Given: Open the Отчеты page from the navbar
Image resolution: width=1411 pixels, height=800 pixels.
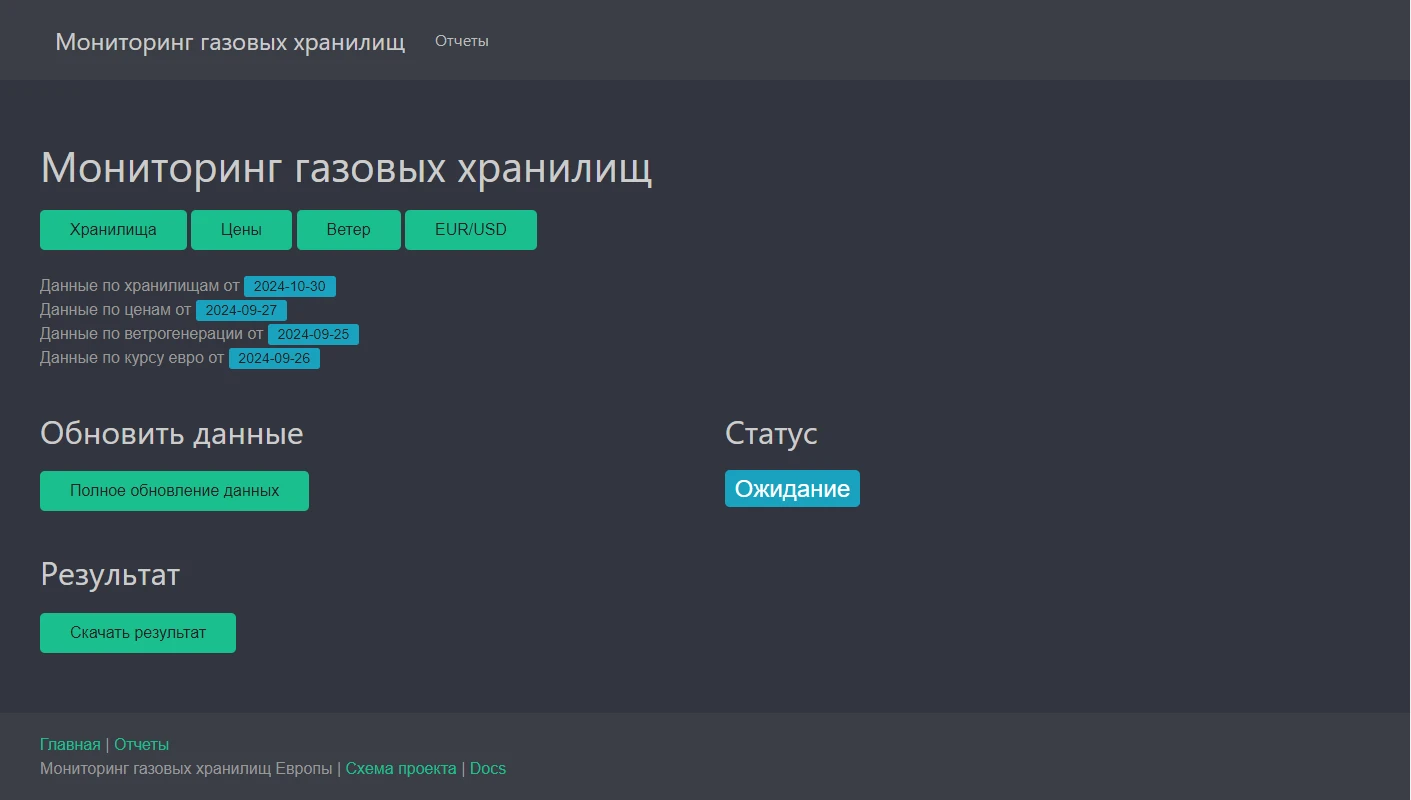Looking at the screenshot, I should [x=461, y=41].
